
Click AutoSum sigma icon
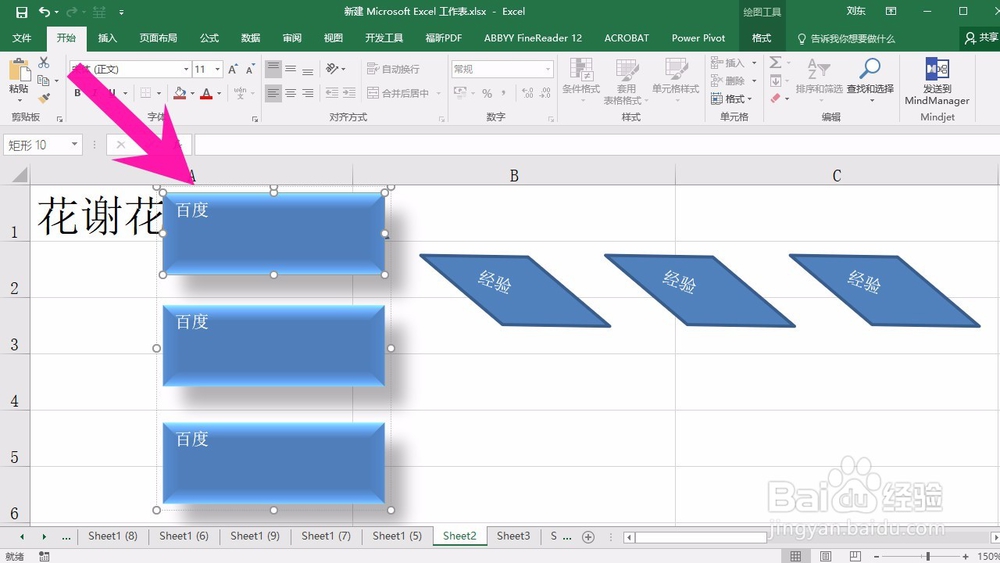[x=776, y=62]
